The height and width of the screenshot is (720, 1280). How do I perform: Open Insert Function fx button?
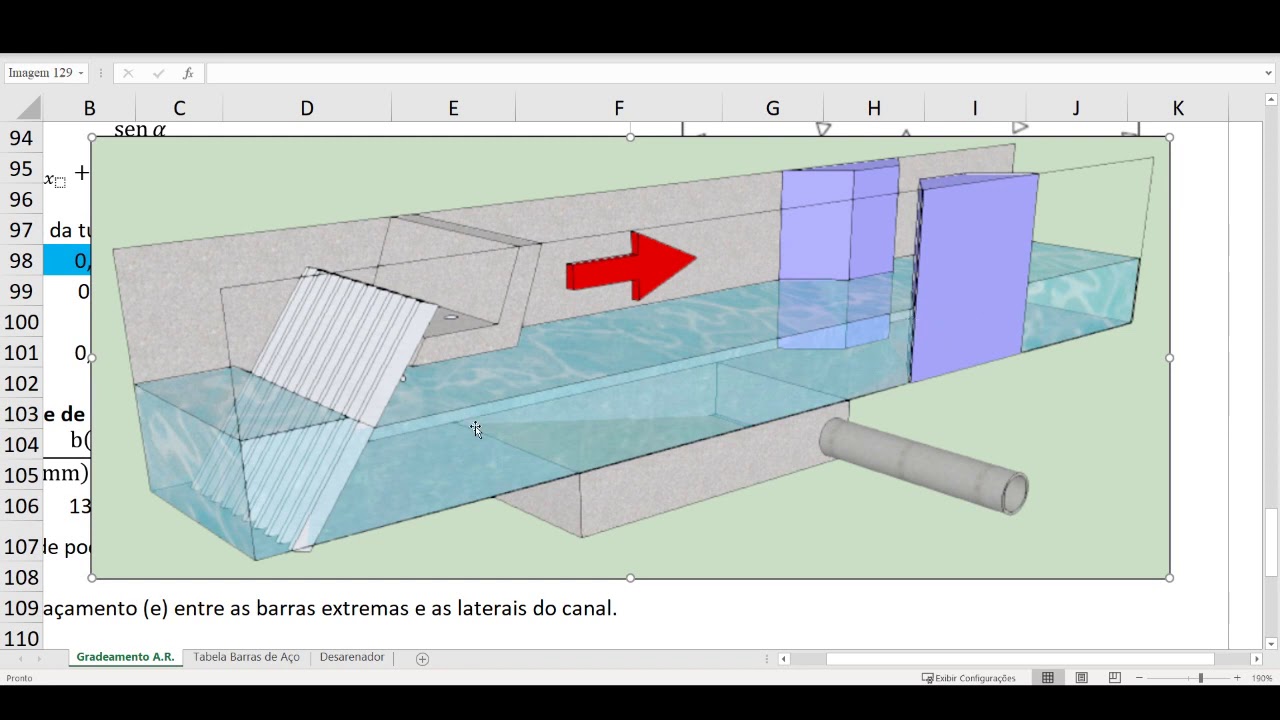tap(188, 73)
